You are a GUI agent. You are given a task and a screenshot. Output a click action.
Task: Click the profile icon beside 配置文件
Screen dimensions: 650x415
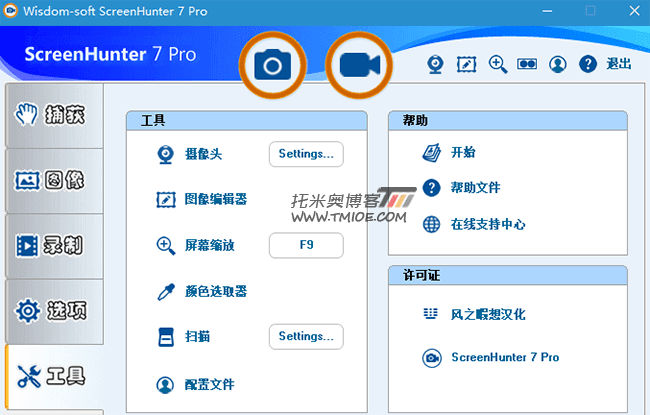tap(165, 385)
